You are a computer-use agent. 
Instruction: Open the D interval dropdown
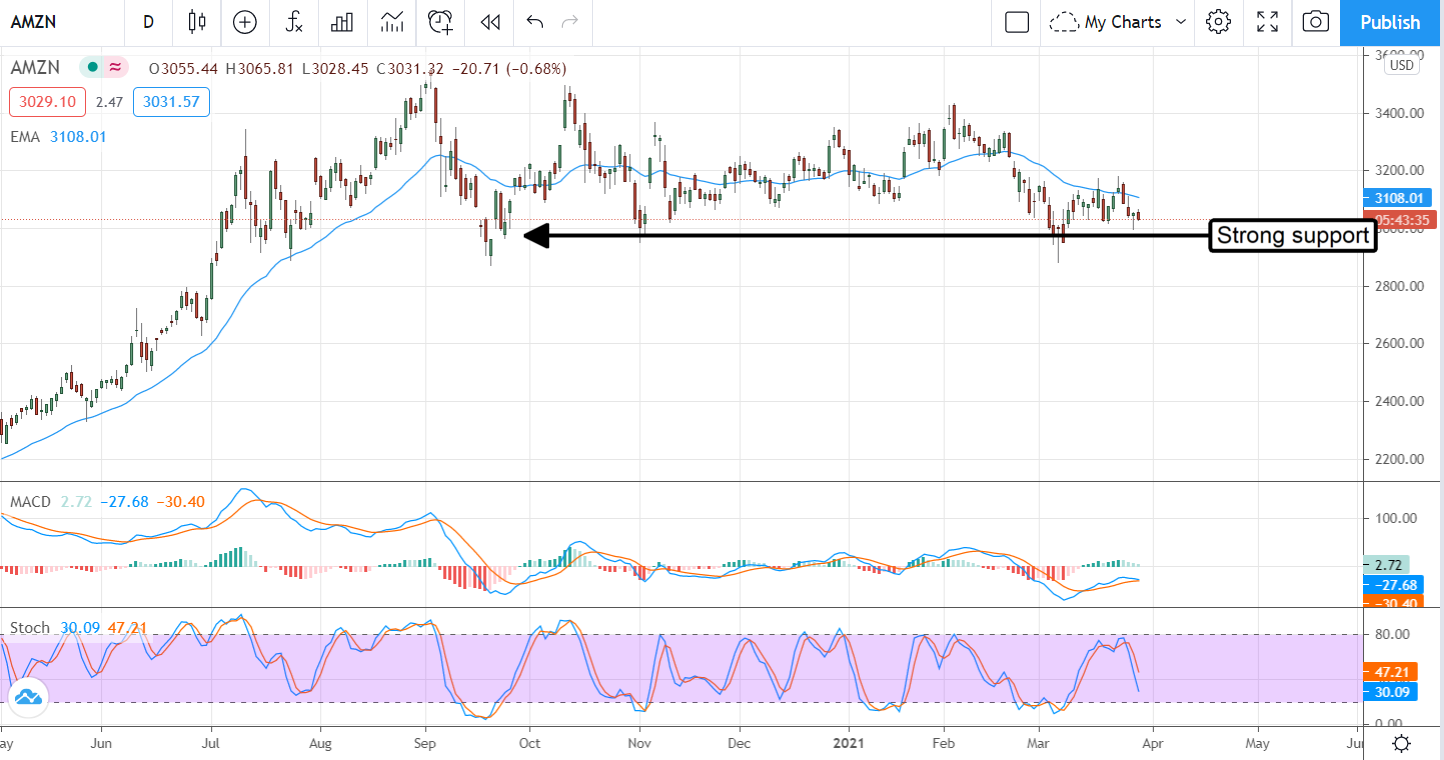pyautogui.click(x=148, y=22)
